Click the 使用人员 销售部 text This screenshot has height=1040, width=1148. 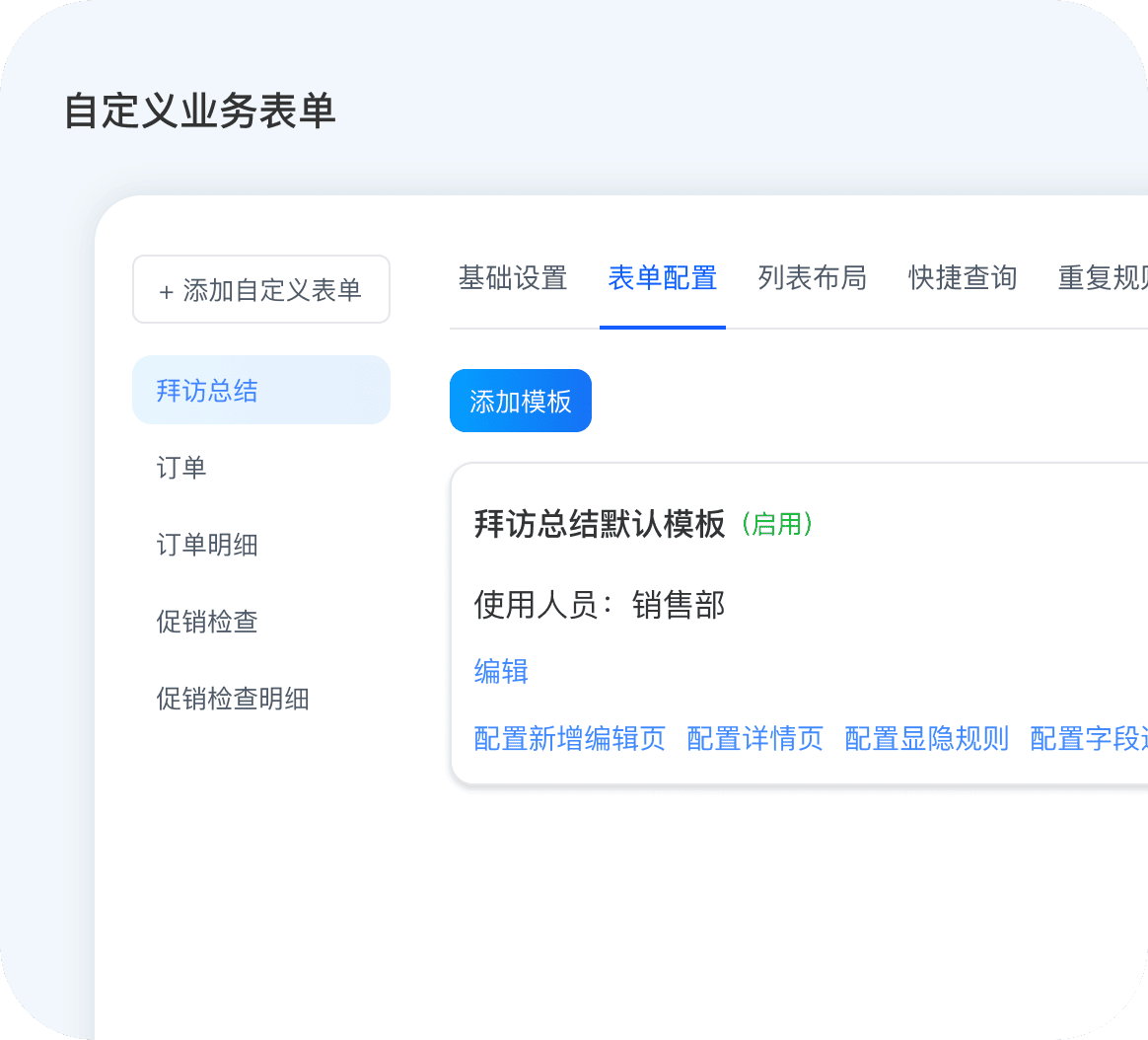click(x=600, y=605)
